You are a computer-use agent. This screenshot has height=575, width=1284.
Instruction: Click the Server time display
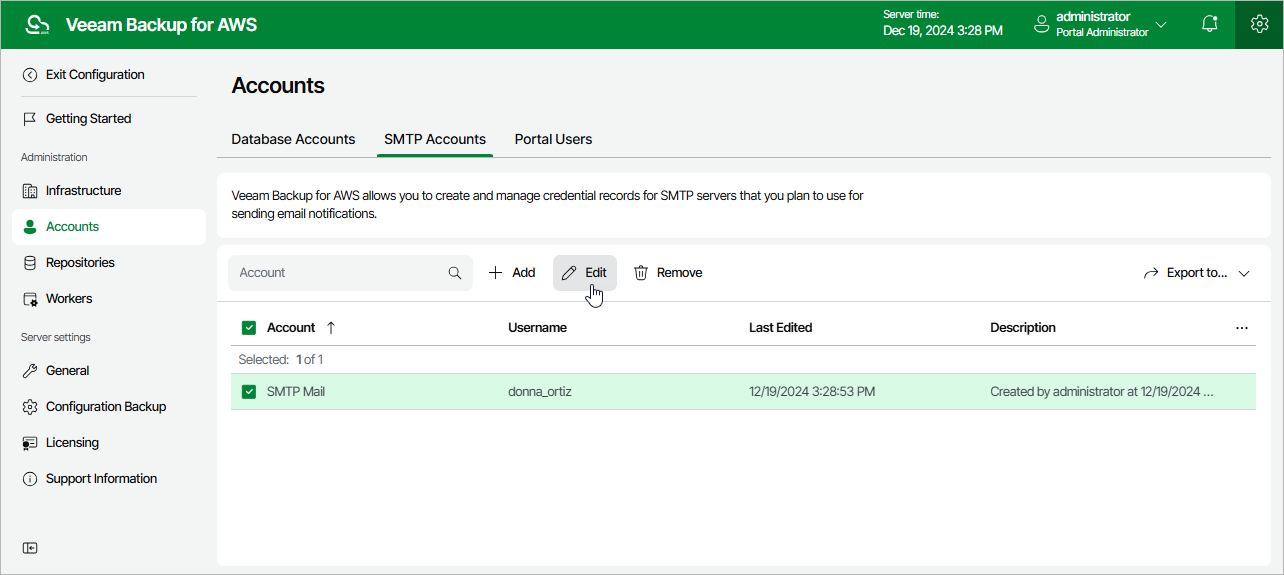[x=943, y=24]
